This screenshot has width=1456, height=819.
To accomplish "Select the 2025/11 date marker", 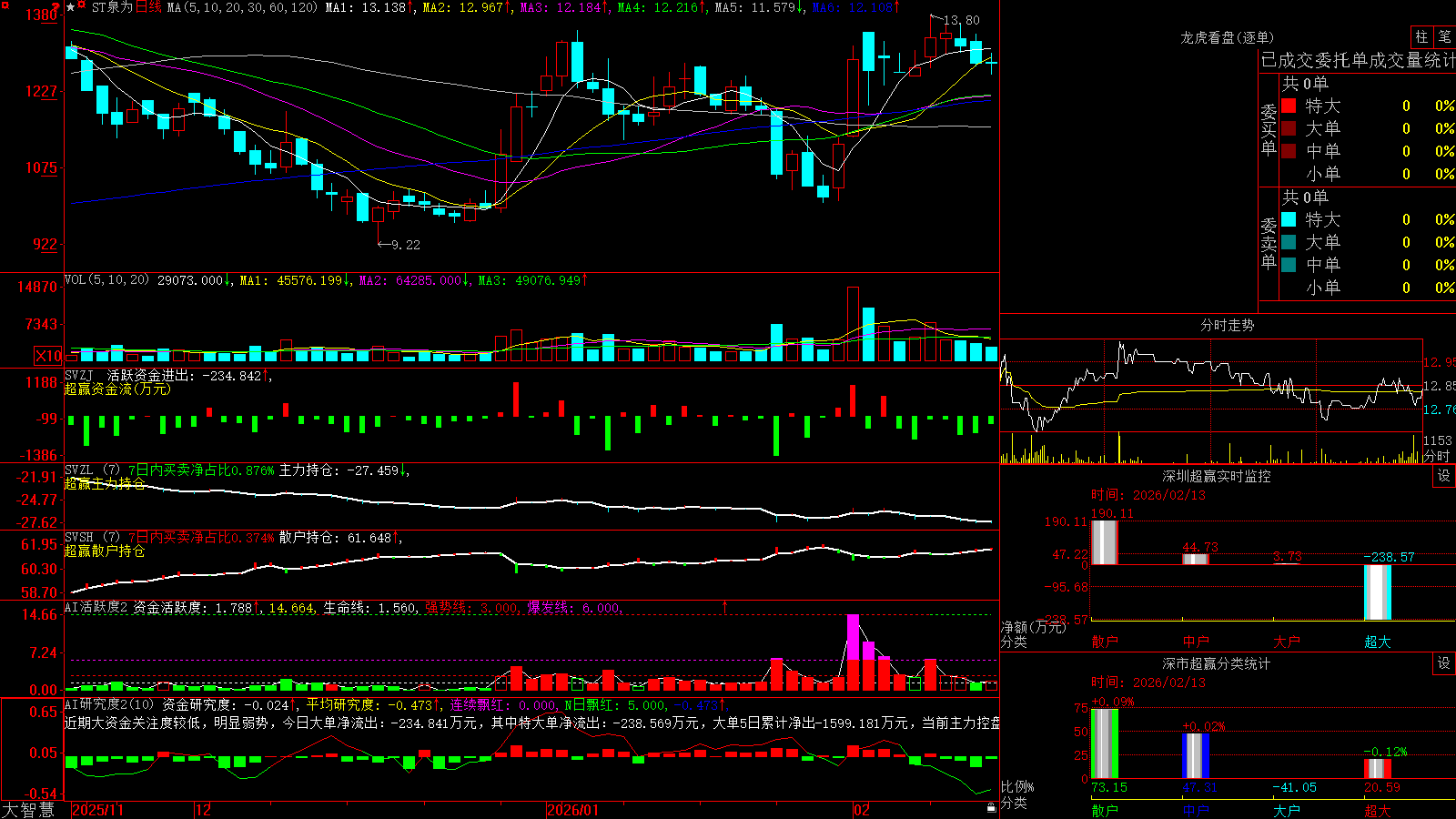I will pos(97,810).
